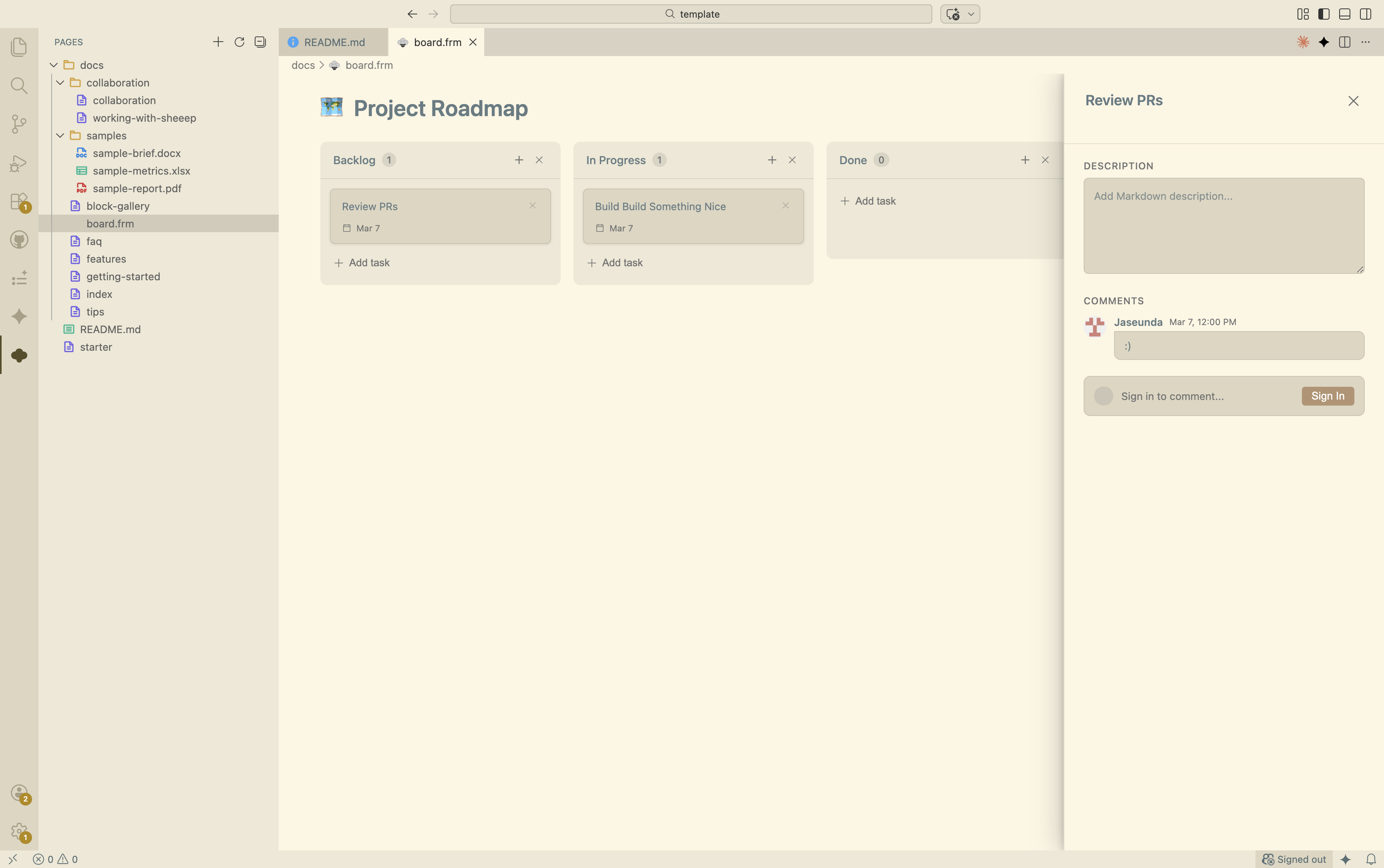The image size is (1384, 868).
Task: Split the editor with the split icon
Action: coord(1344,42)
